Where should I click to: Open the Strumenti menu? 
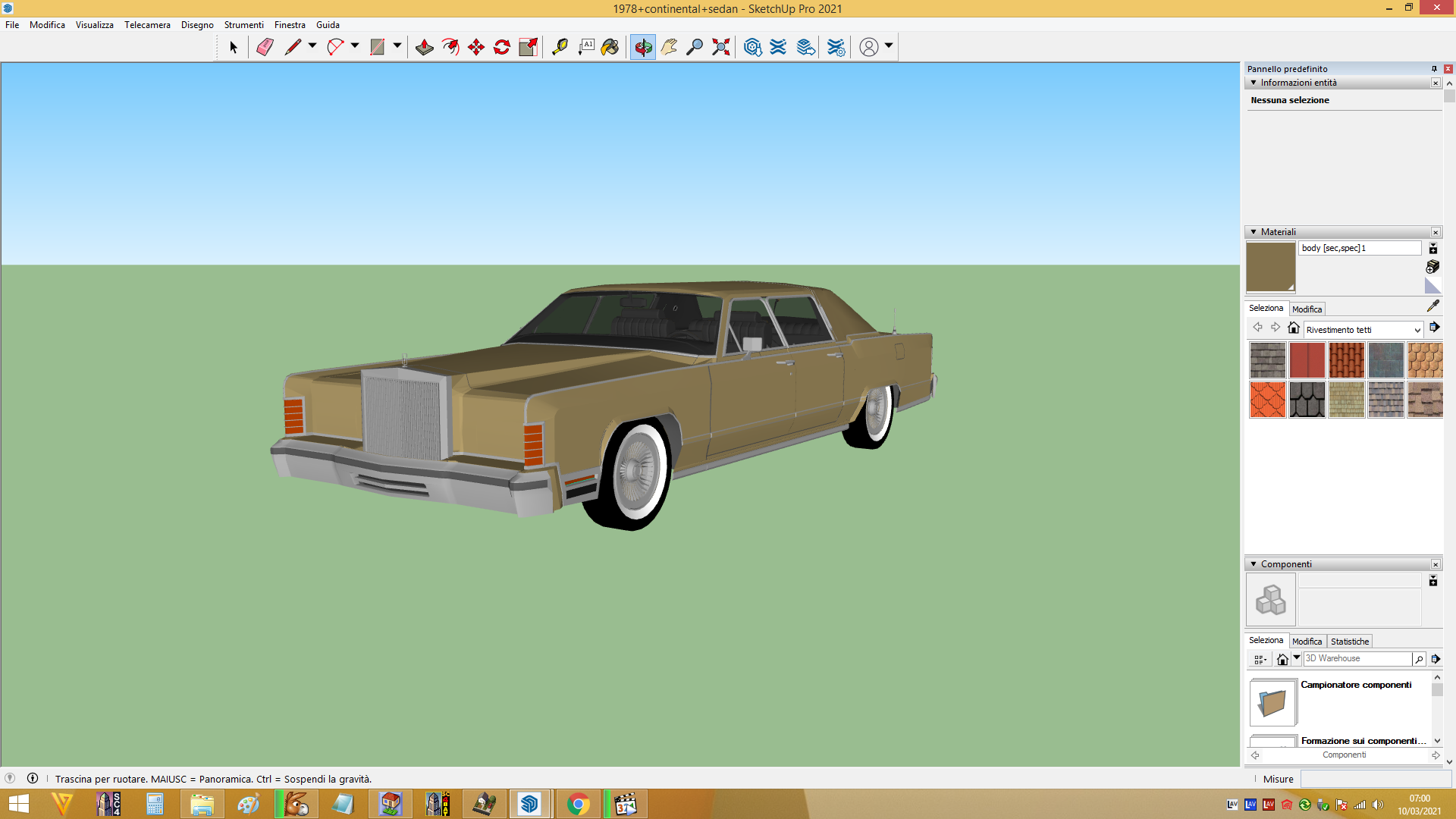[243, 25]
